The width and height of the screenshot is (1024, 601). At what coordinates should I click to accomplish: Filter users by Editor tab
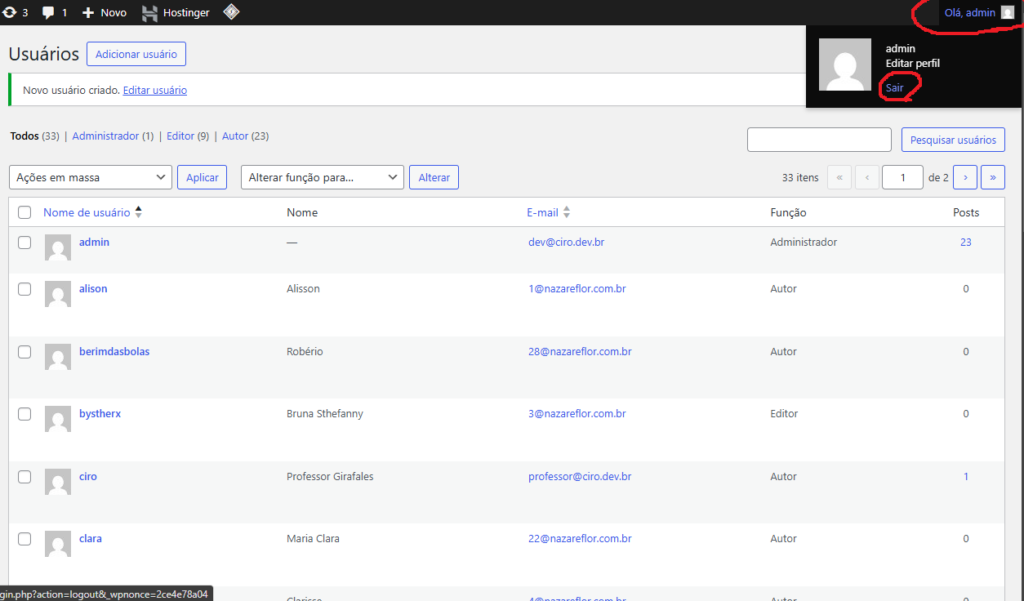180,136
